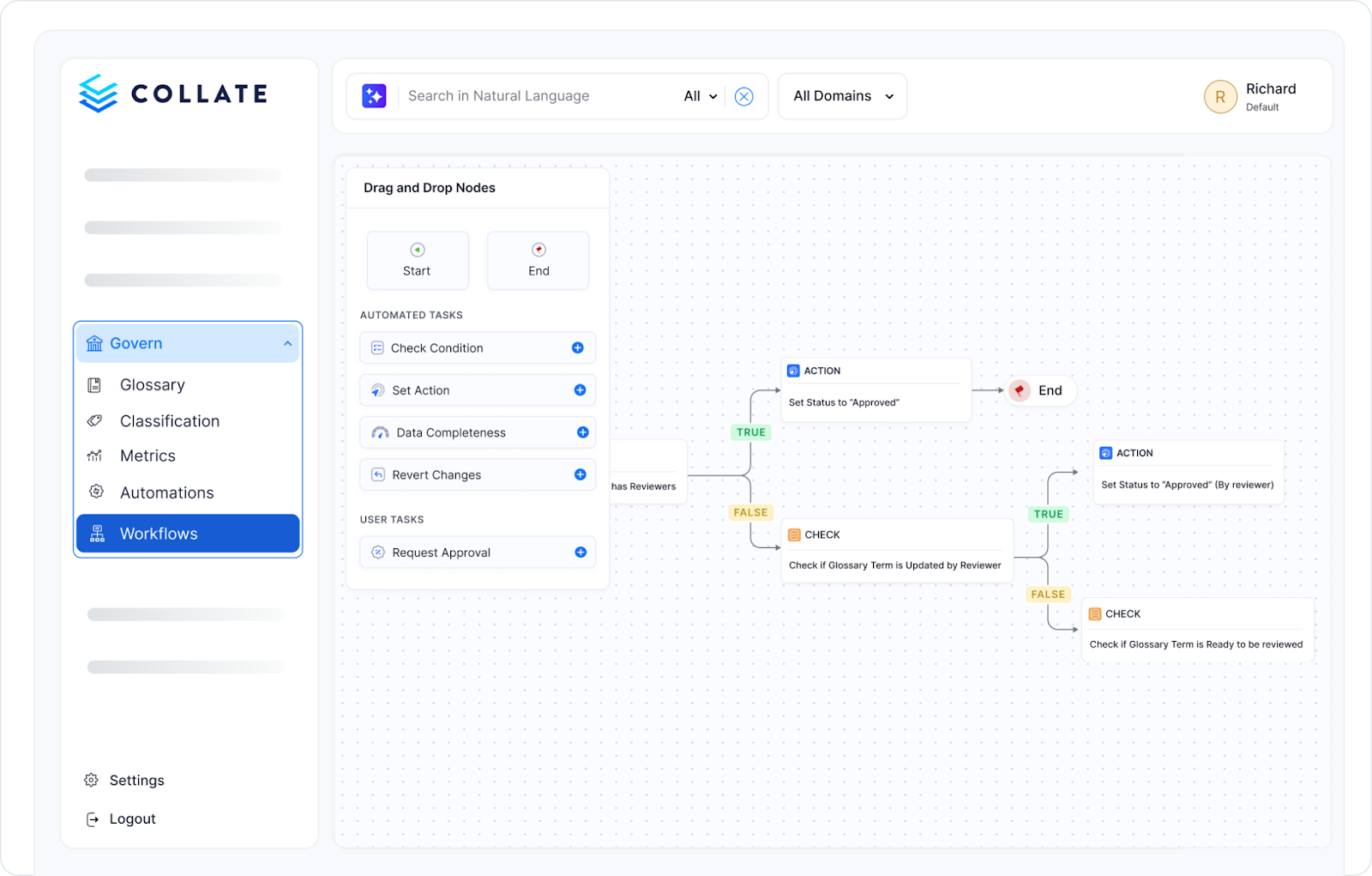The image size is (1372, 876).
Task: Add Revert Changes with plus icon
Action: (x=580, y=474)
